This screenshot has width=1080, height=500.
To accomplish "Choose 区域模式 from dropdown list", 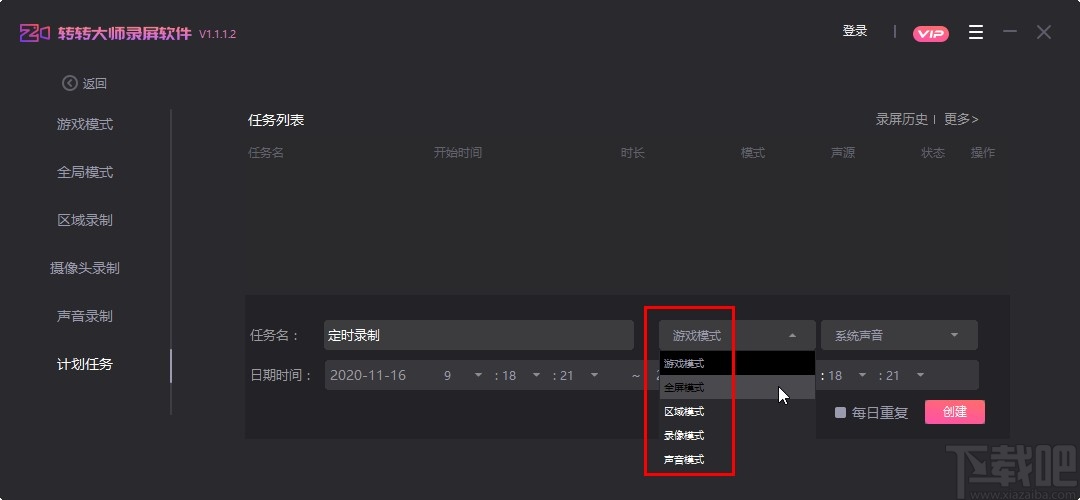I will [737, 411].
